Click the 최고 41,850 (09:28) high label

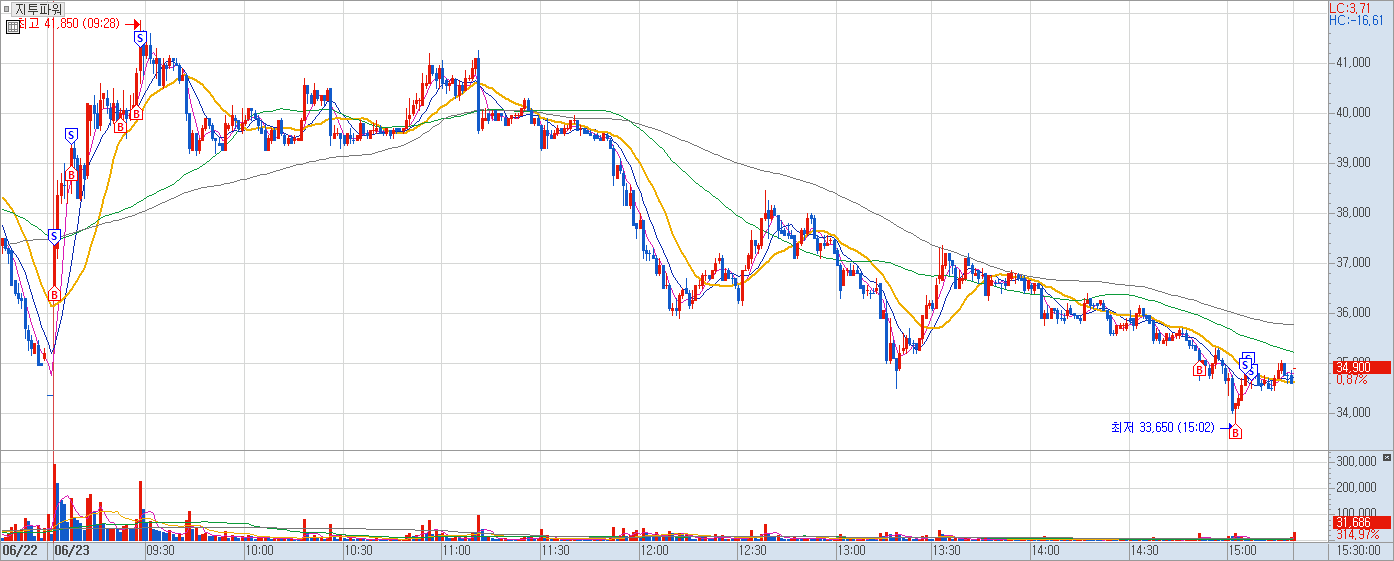pos(70,24)
